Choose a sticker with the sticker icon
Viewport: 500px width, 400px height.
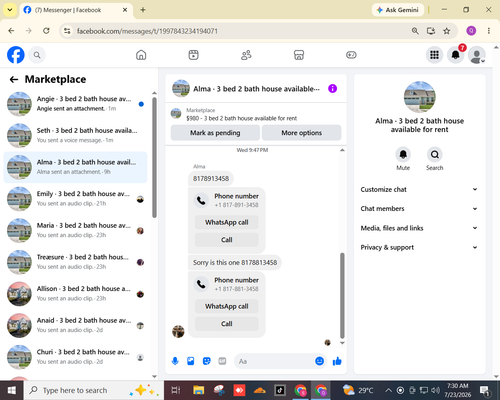(207, 361)
